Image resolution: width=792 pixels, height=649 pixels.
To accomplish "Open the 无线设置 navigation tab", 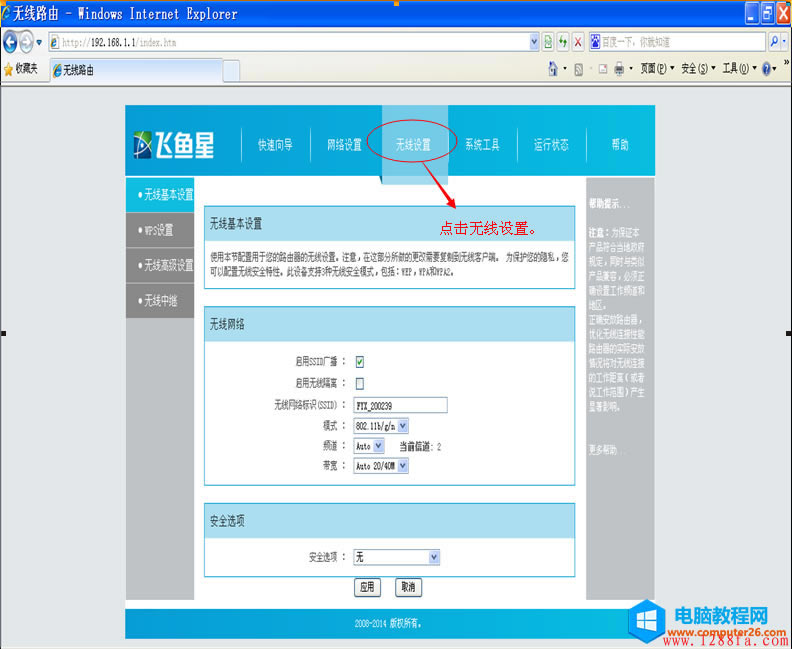I will [x=413, y=145].
